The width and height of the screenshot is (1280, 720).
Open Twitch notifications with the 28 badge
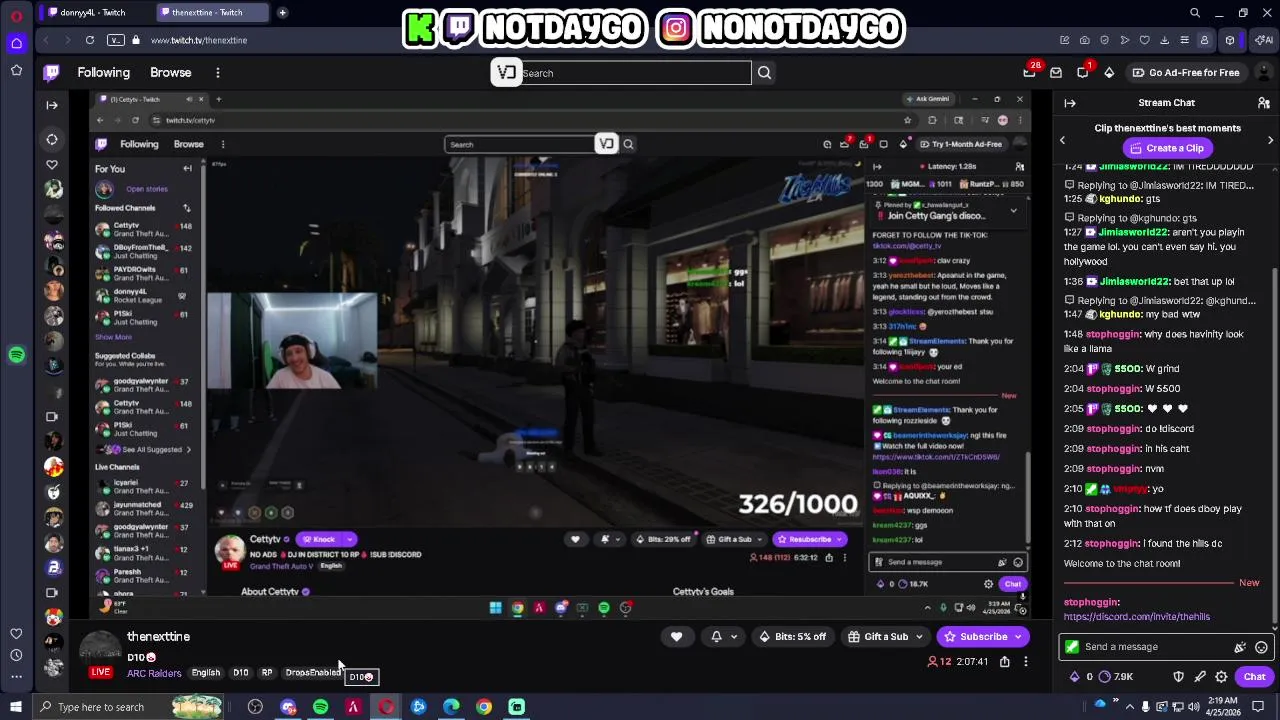1030,72
